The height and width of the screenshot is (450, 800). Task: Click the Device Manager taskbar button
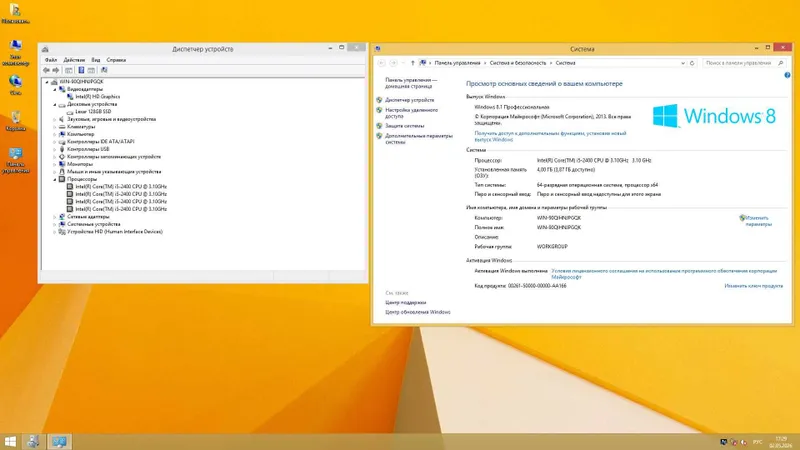pyautogui.click(x=33, y=442)
